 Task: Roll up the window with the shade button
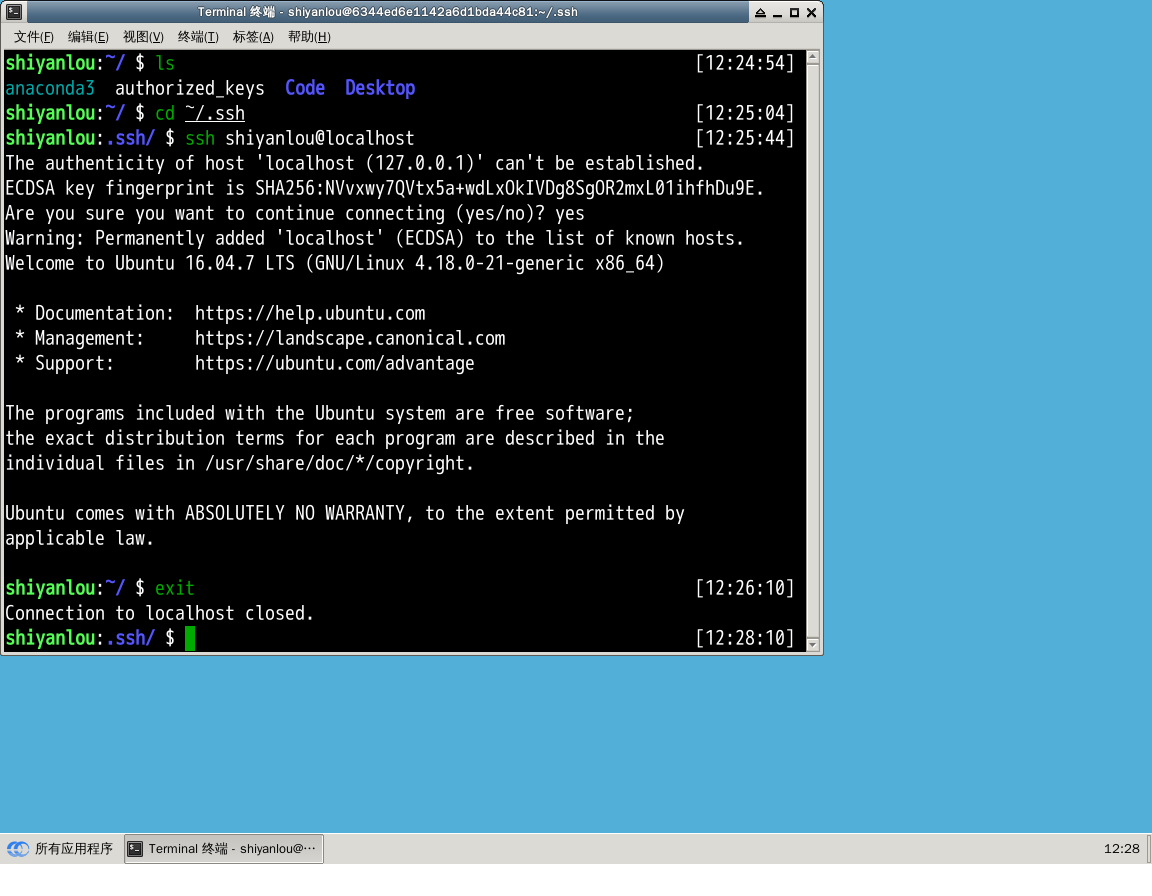click(x=761, y=13)
